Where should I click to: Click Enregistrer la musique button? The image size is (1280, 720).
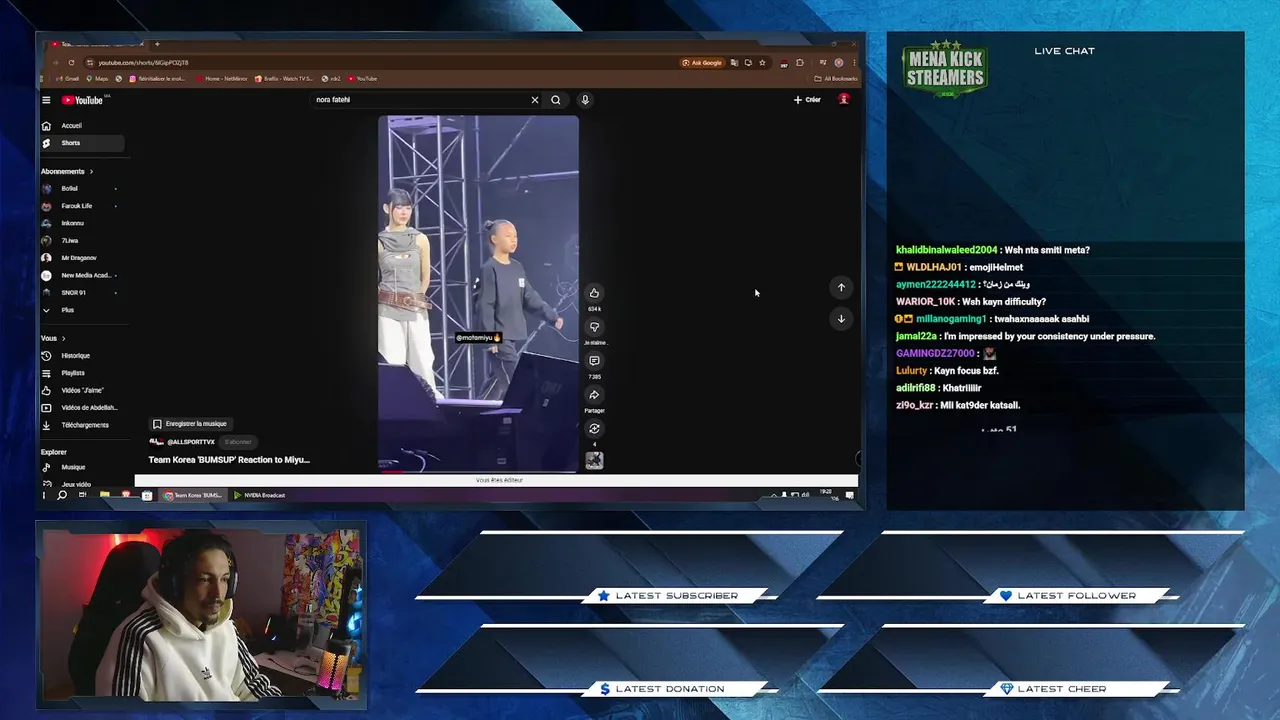[x=190, y=424]
